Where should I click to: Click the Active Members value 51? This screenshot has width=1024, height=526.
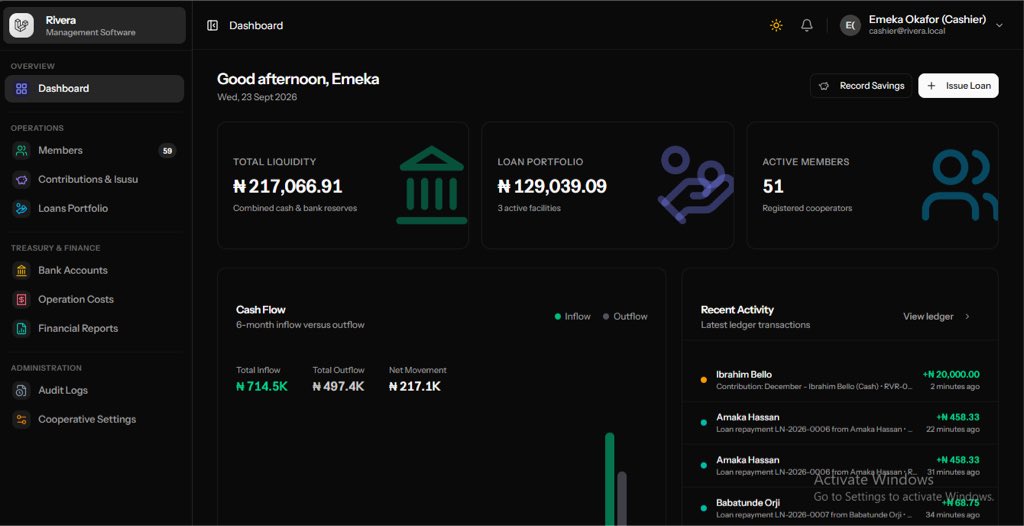pos(773,186)
